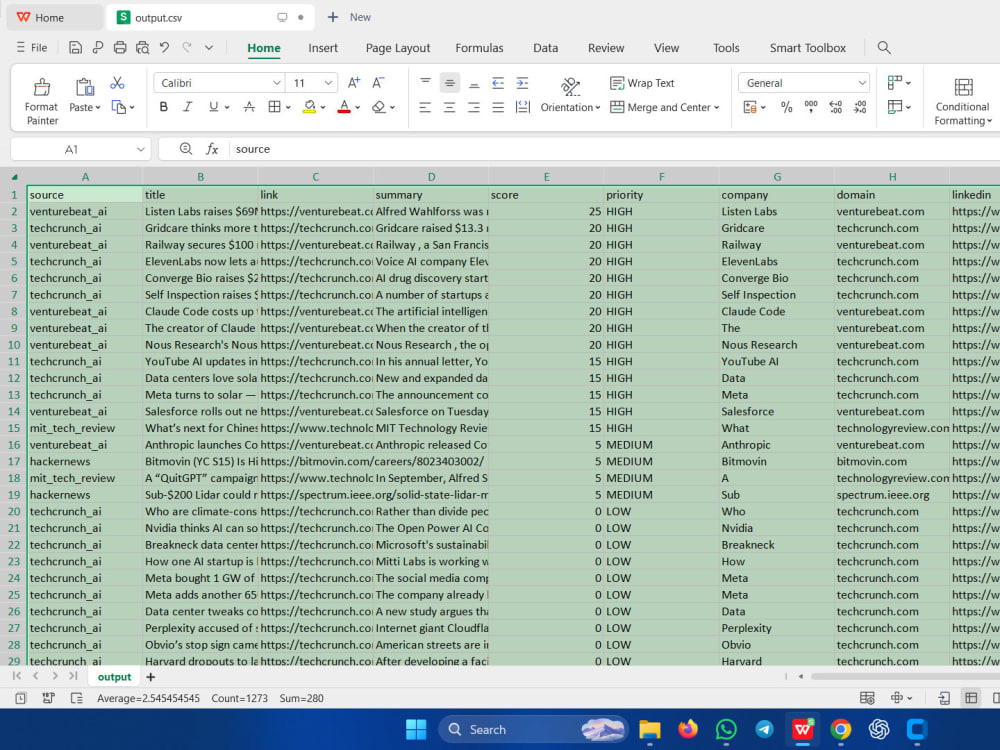Apply comma thousands separator style

(811, 107)
